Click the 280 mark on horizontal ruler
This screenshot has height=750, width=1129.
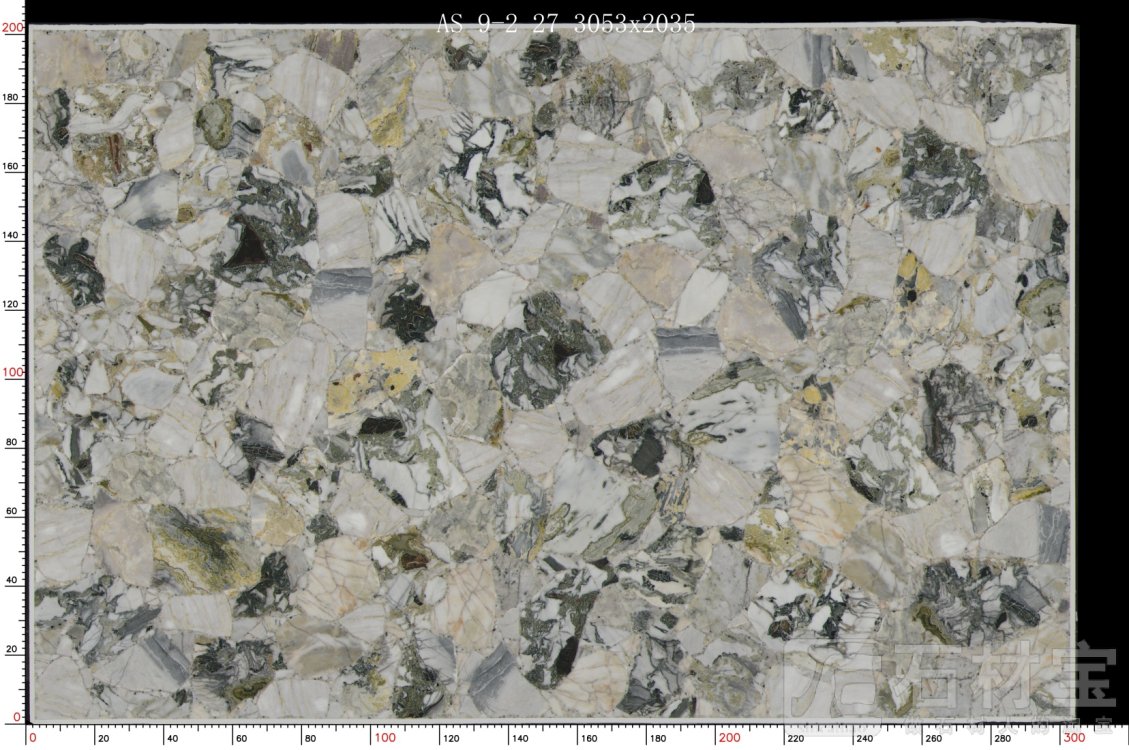1005,738
